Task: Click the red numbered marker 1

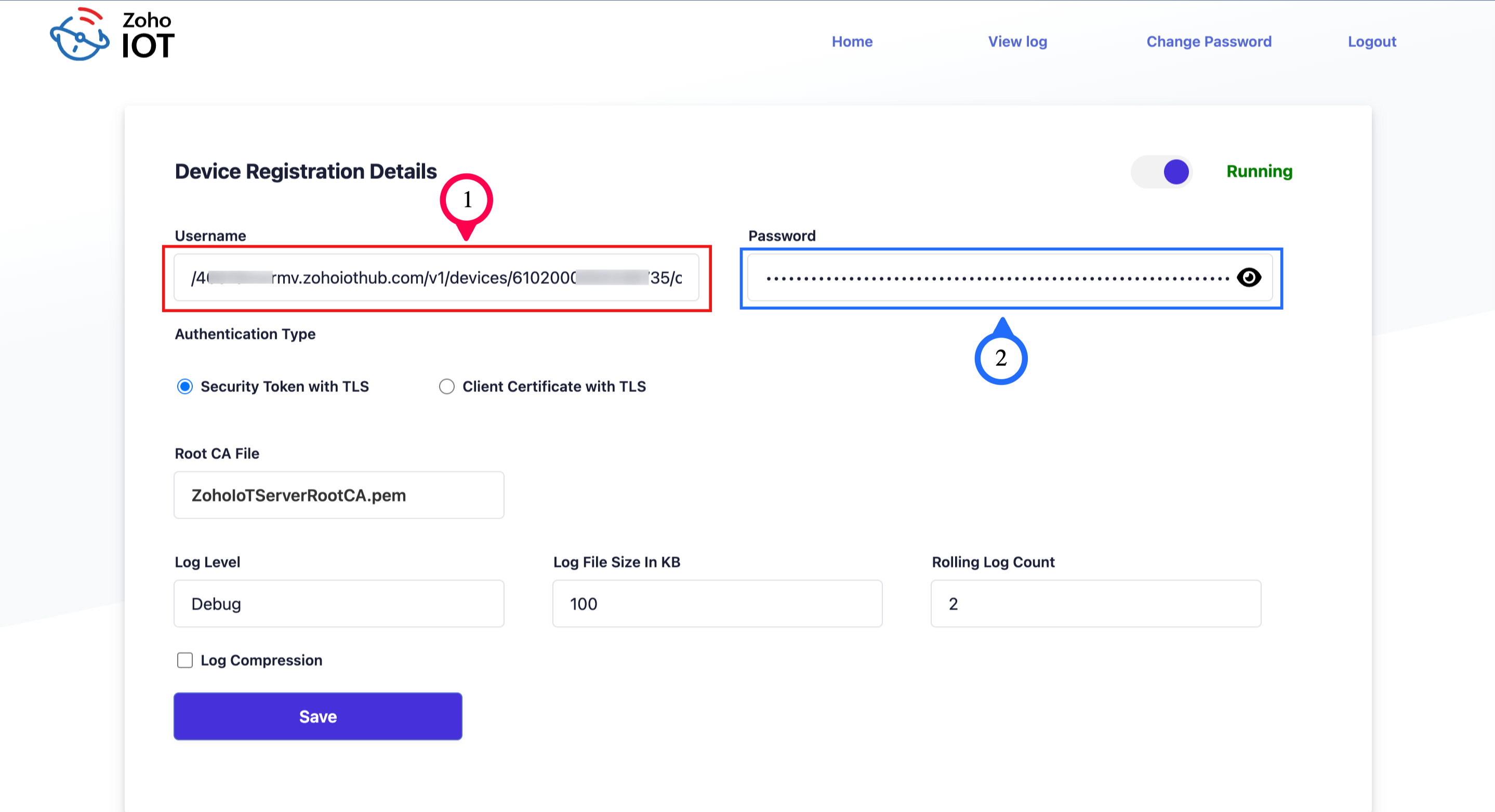Action: coord(467,200)
